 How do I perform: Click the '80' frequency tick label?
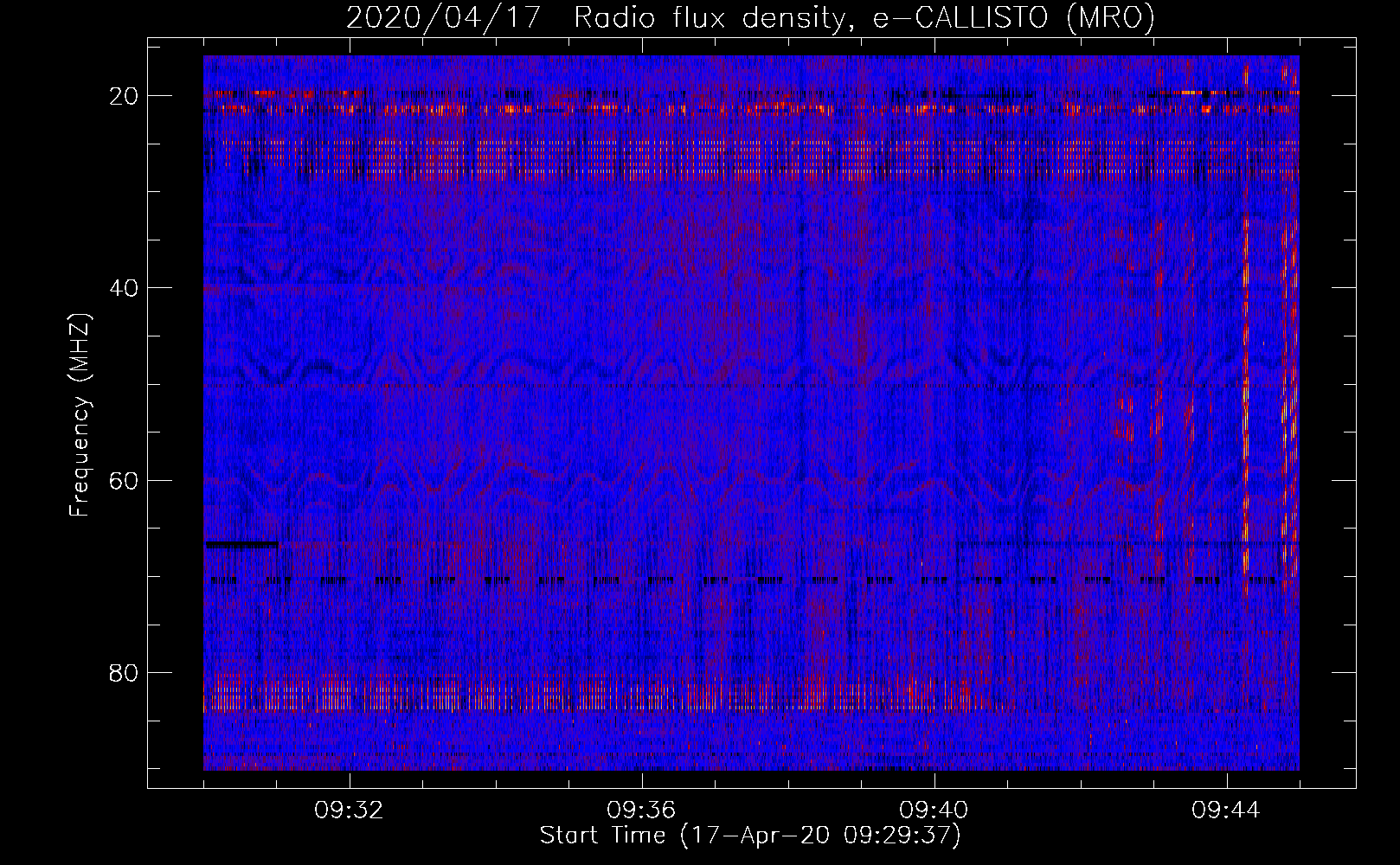pos(124,672)
